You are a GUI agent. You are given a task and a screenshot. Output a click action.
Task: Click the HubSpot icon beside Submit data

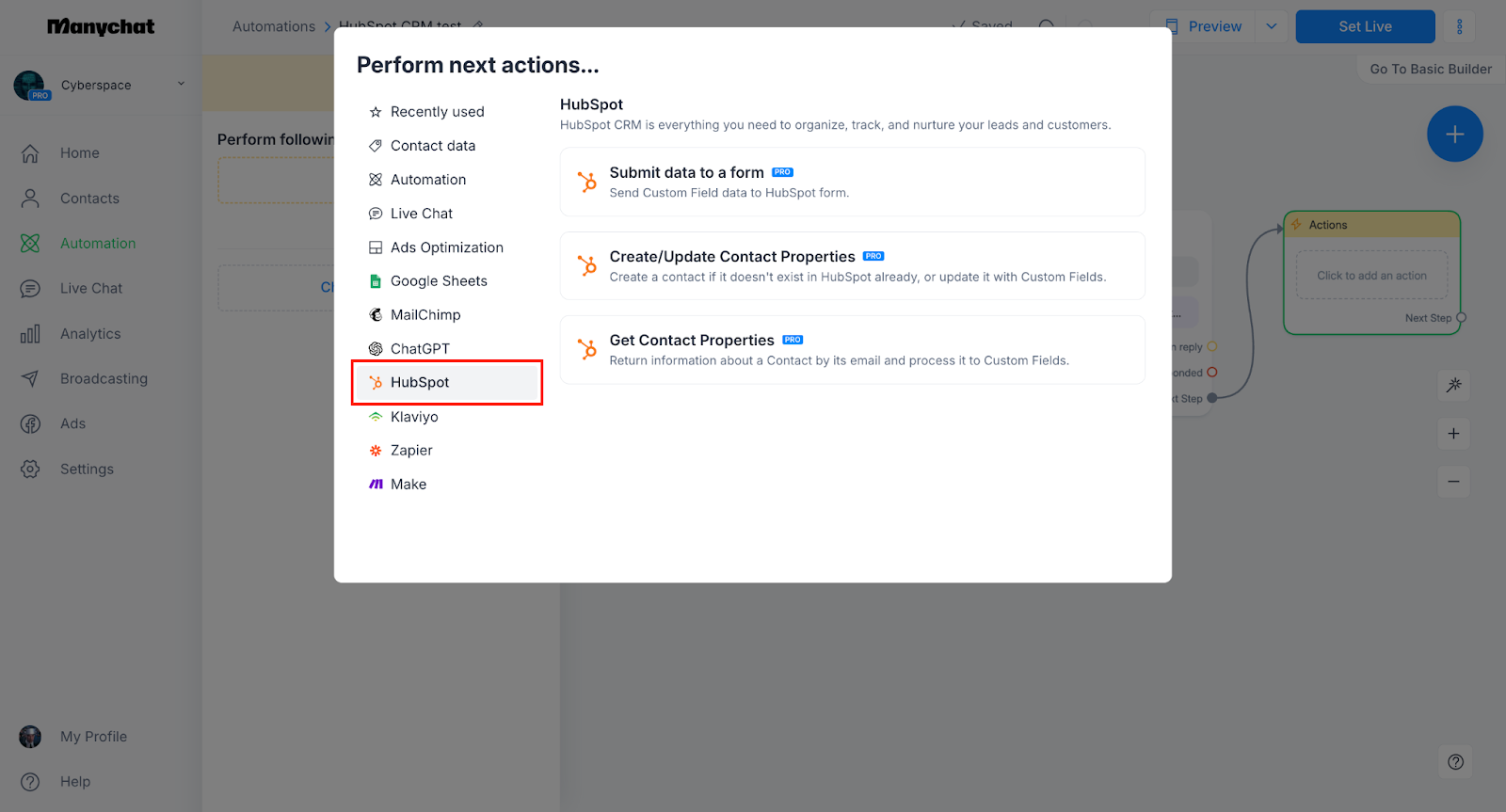click(x=587, y=183)
